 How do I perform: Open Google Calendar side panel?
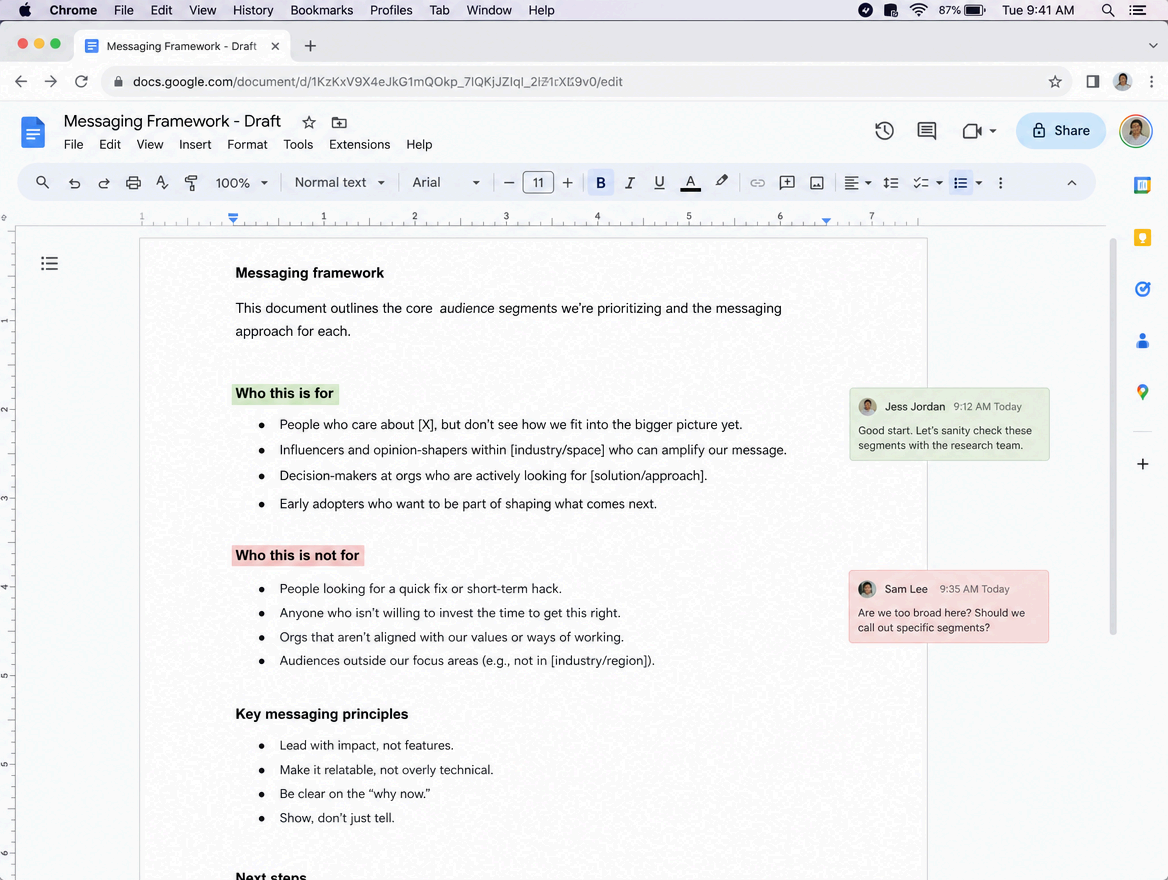pyautogui.click(x=1142, y=185)
